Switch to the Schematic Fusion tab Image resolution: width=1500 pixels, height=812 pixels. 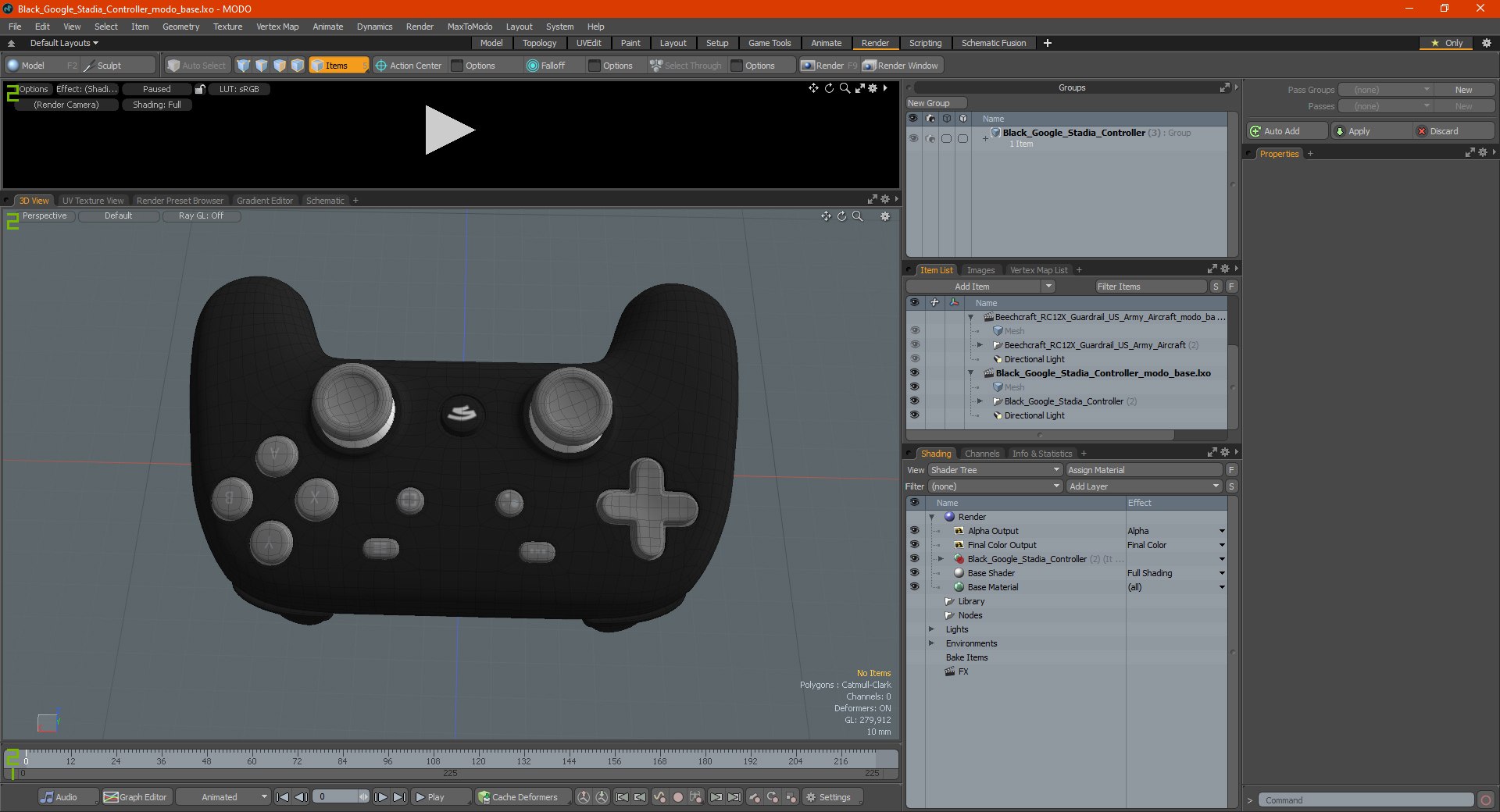point(994,43)
